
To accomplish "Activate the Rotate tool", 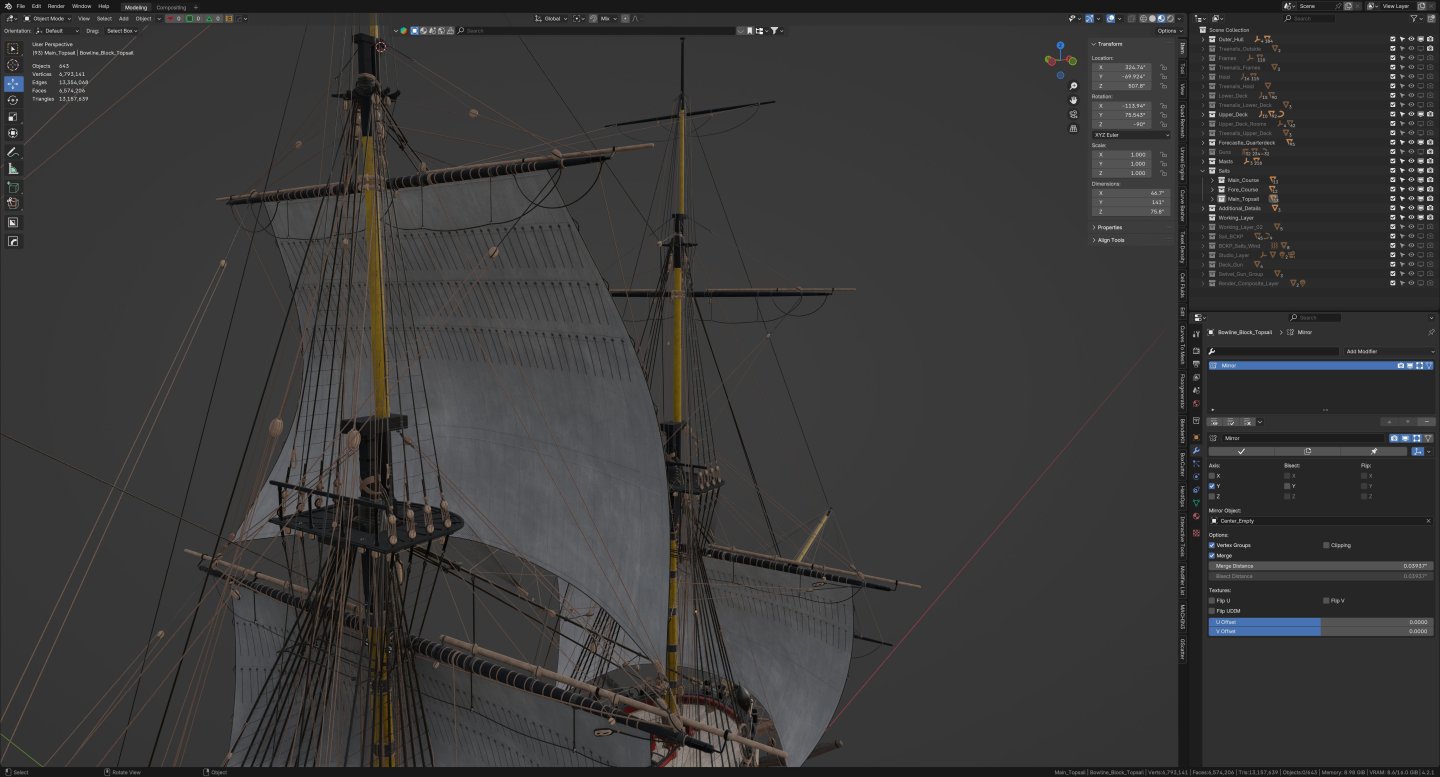I will (13, 100).
